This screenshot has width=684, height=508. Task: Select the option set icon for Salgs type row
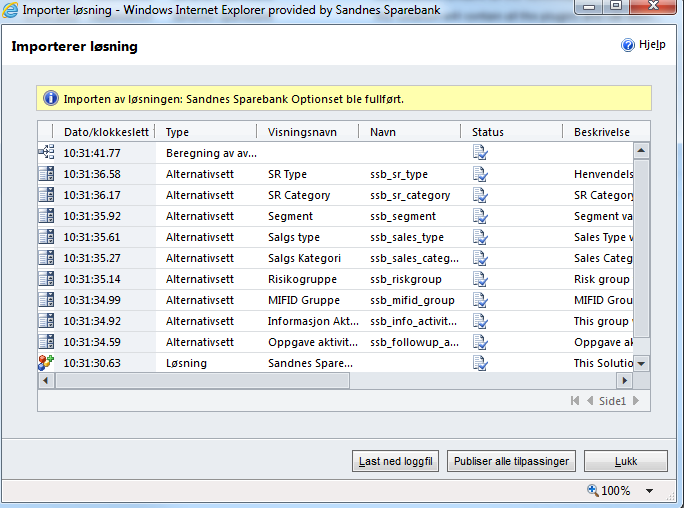46,236
